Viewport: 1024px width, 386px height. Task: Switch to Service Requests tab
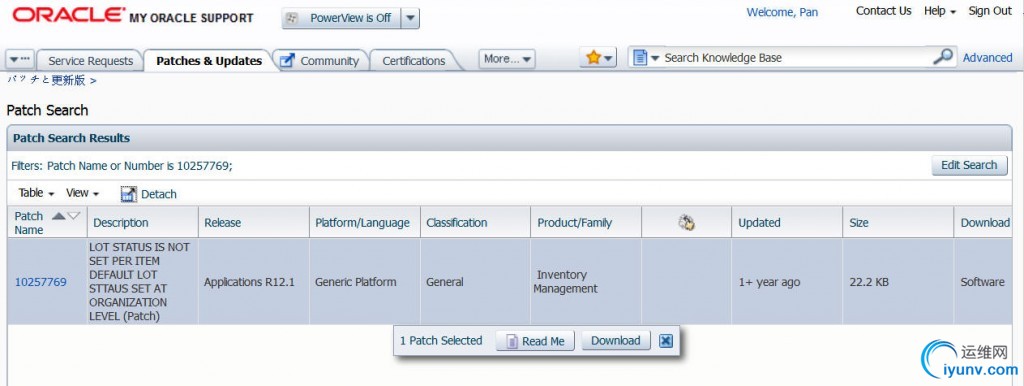click(x=90, y=61)
